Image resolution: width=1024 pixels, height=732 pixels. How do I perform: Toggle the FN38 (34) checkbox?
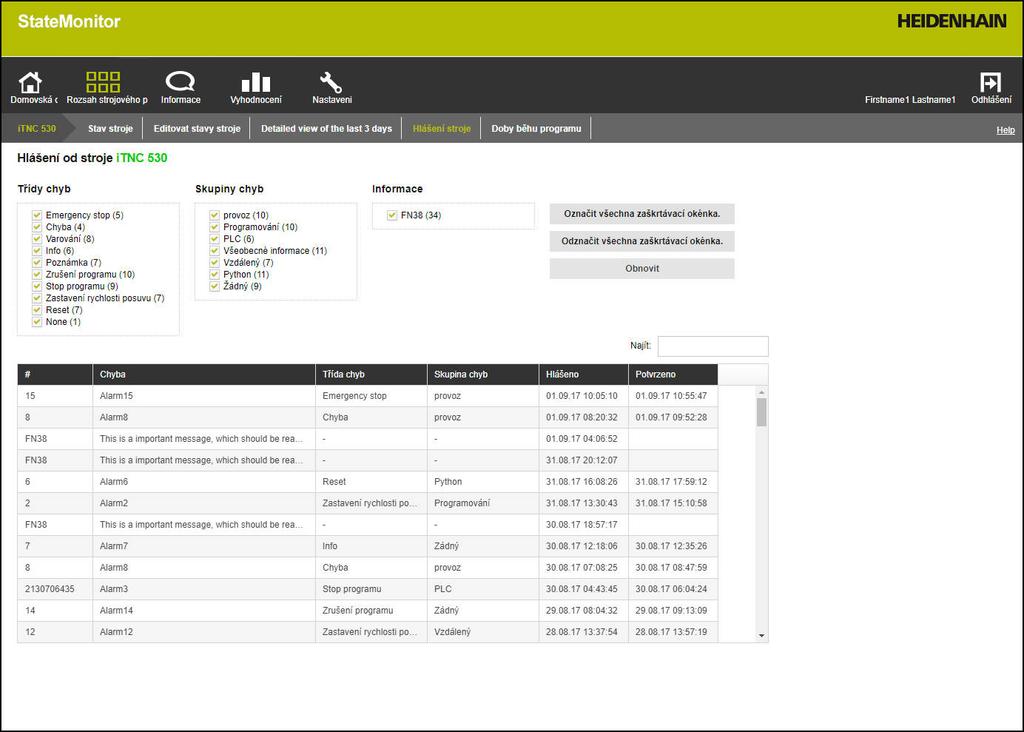pos(392,215)
